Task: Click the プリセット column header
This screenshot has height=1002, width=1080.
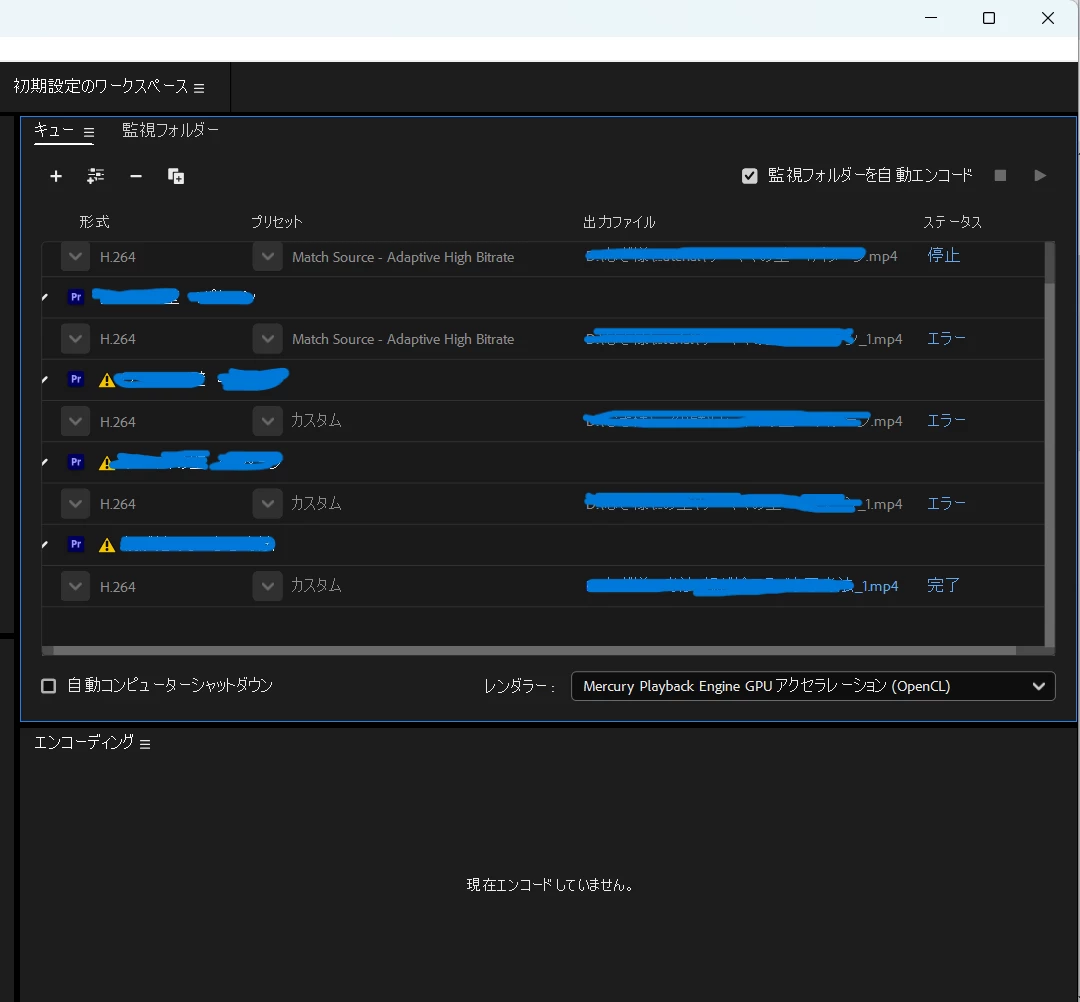Action: click(276, 222)
